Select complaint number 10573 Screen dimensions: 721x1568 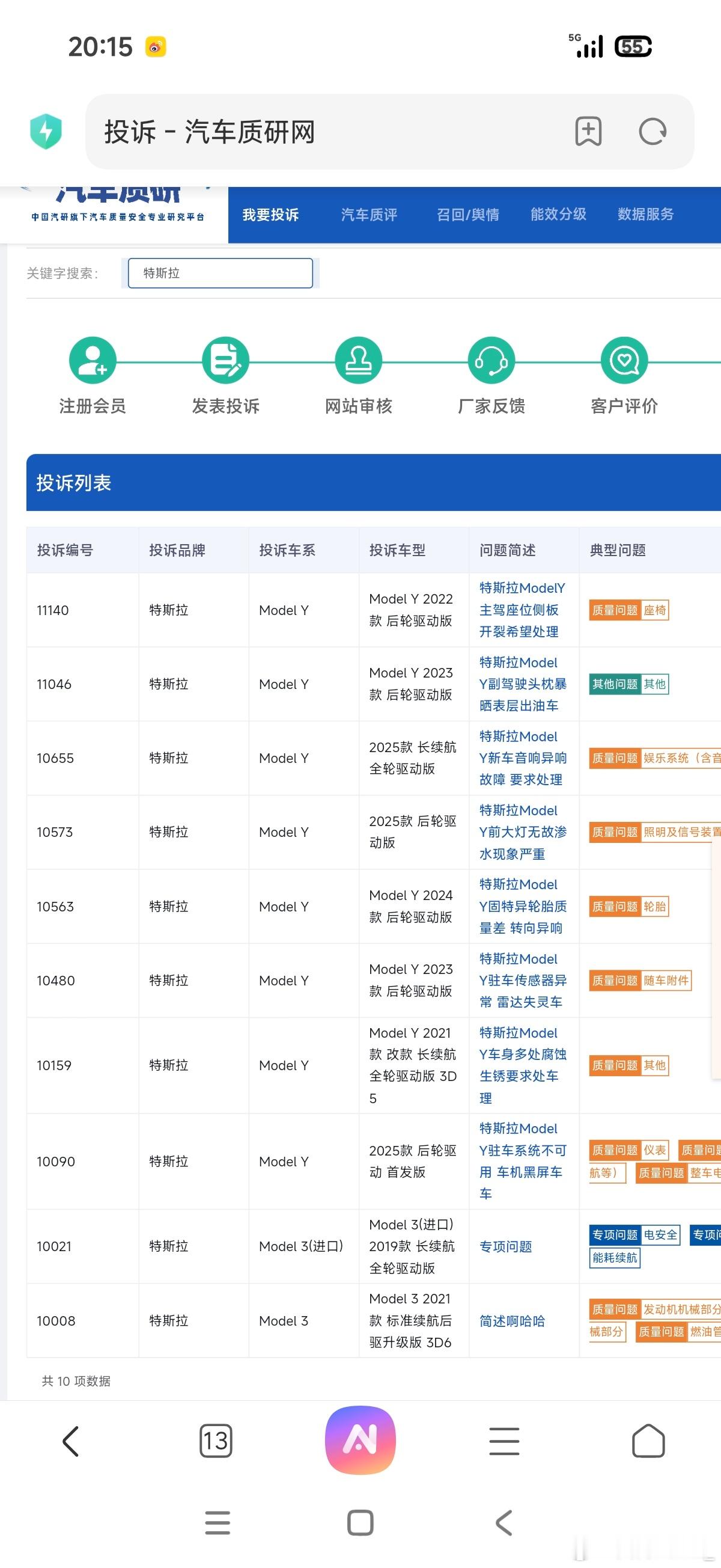[55, 832]
